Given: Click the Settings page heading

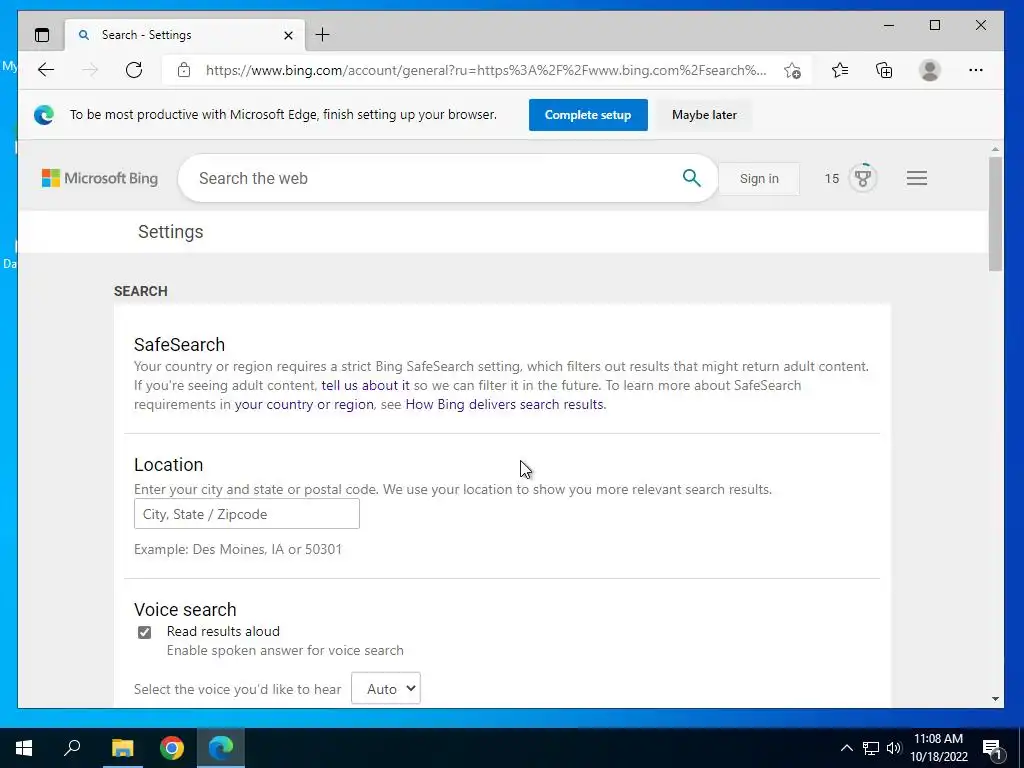Looking at the screenshot, I should click(x=170, y=232).
